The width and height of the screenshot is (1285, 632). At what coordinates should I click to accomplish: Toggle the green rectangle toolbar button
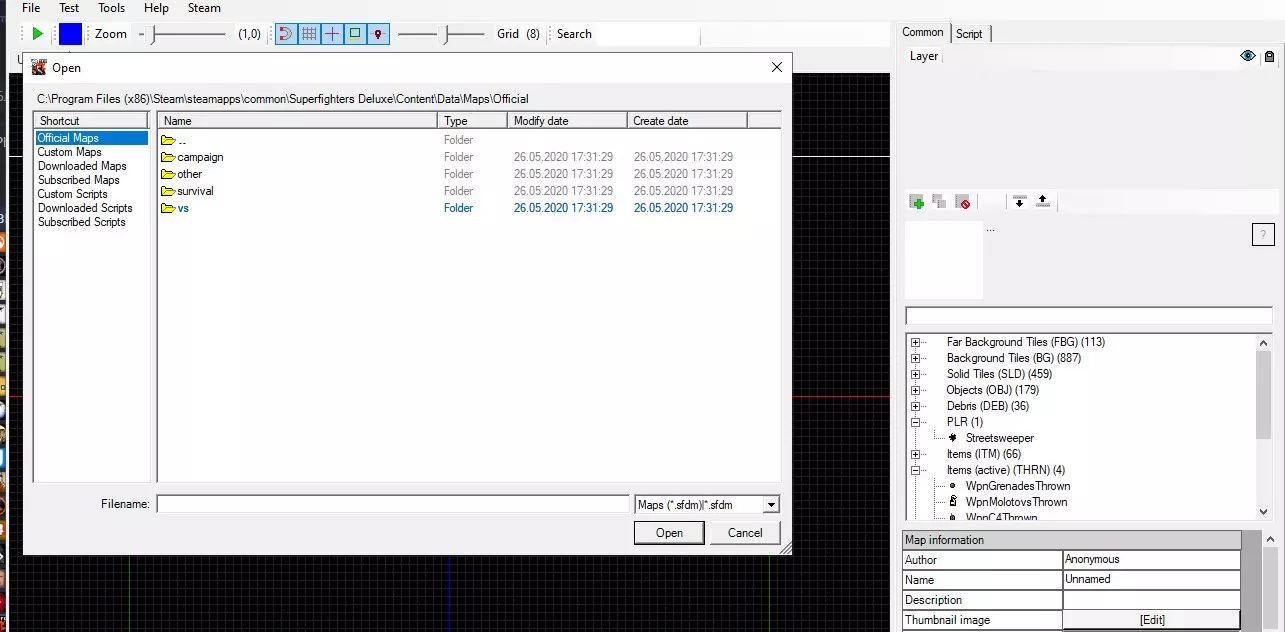(354, 34)
